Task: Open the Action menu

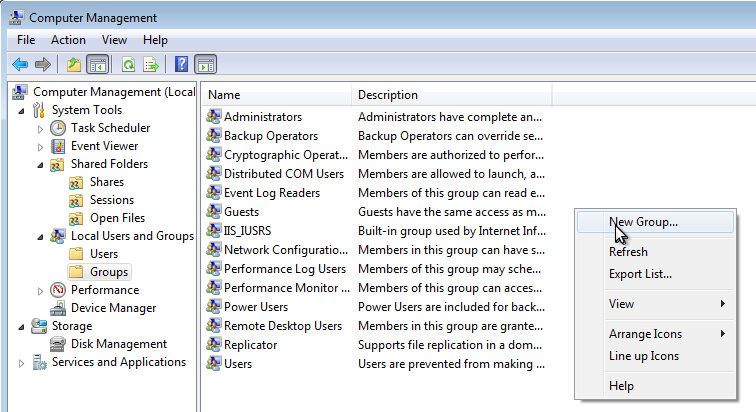Action: coord(68,40)
